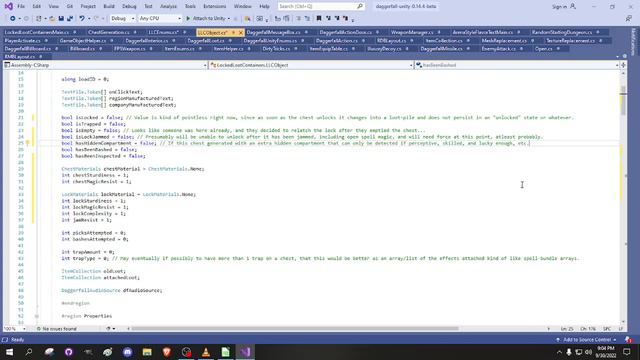Close the LLCObject.cs tab
The image size is (640, 360).
pyautogui.click(x=241, y=32)
